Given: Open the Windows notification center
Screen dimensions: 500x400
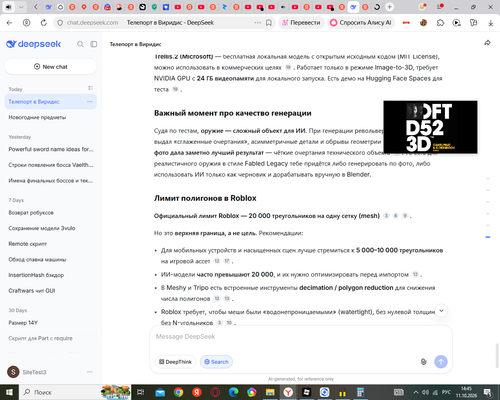Looking at the screenshot, I should 488,392.
